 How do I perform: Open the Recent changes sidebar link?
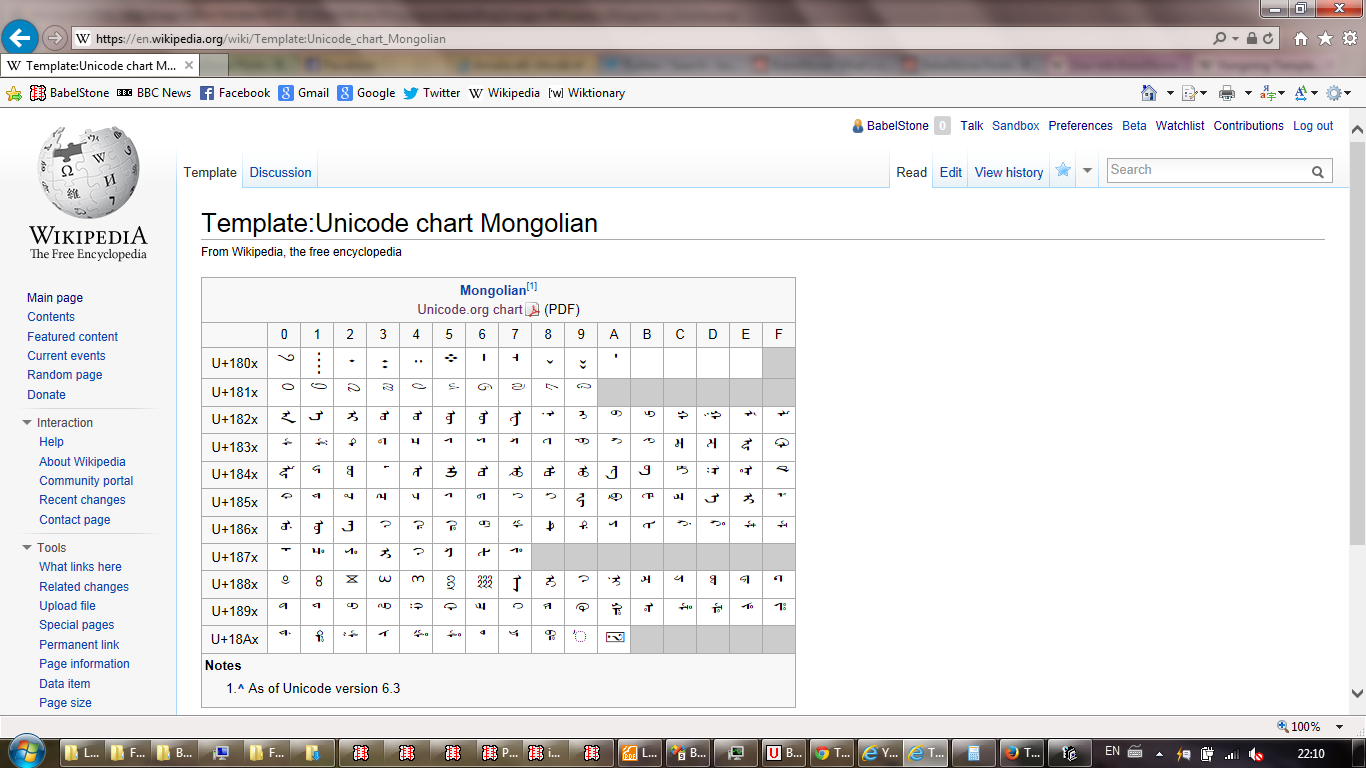pyautogui.click(x=83, y=500)
